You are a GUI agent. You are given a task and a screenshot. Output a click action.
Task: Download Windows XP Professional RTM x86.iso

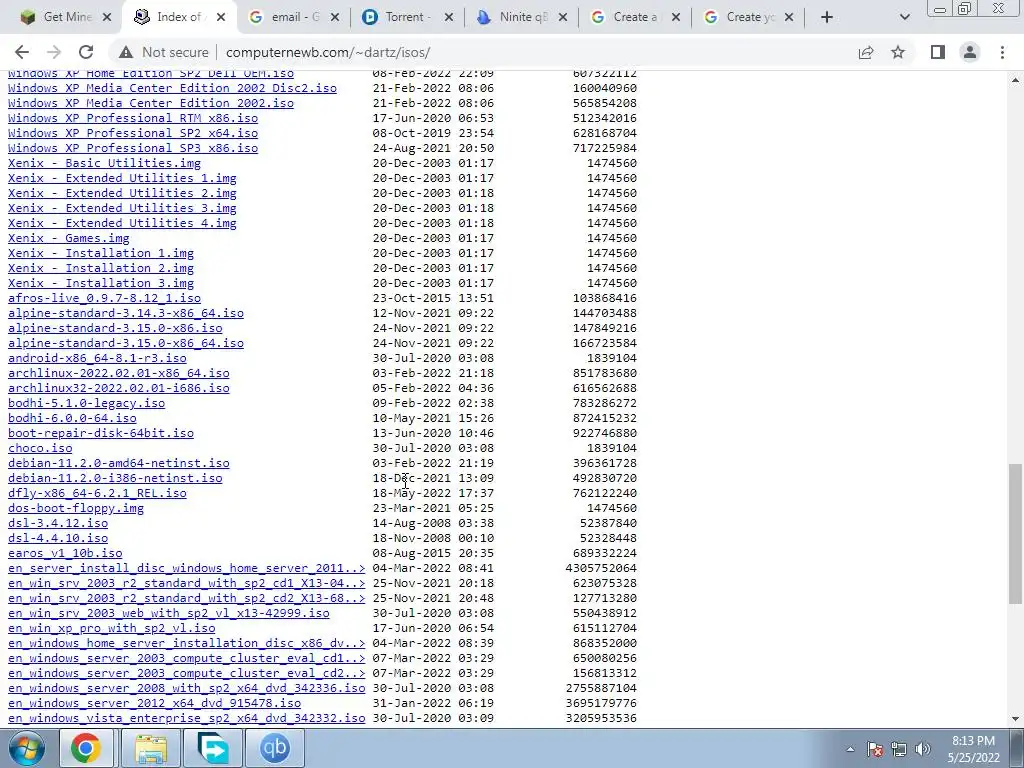click(x=133, y=118)
